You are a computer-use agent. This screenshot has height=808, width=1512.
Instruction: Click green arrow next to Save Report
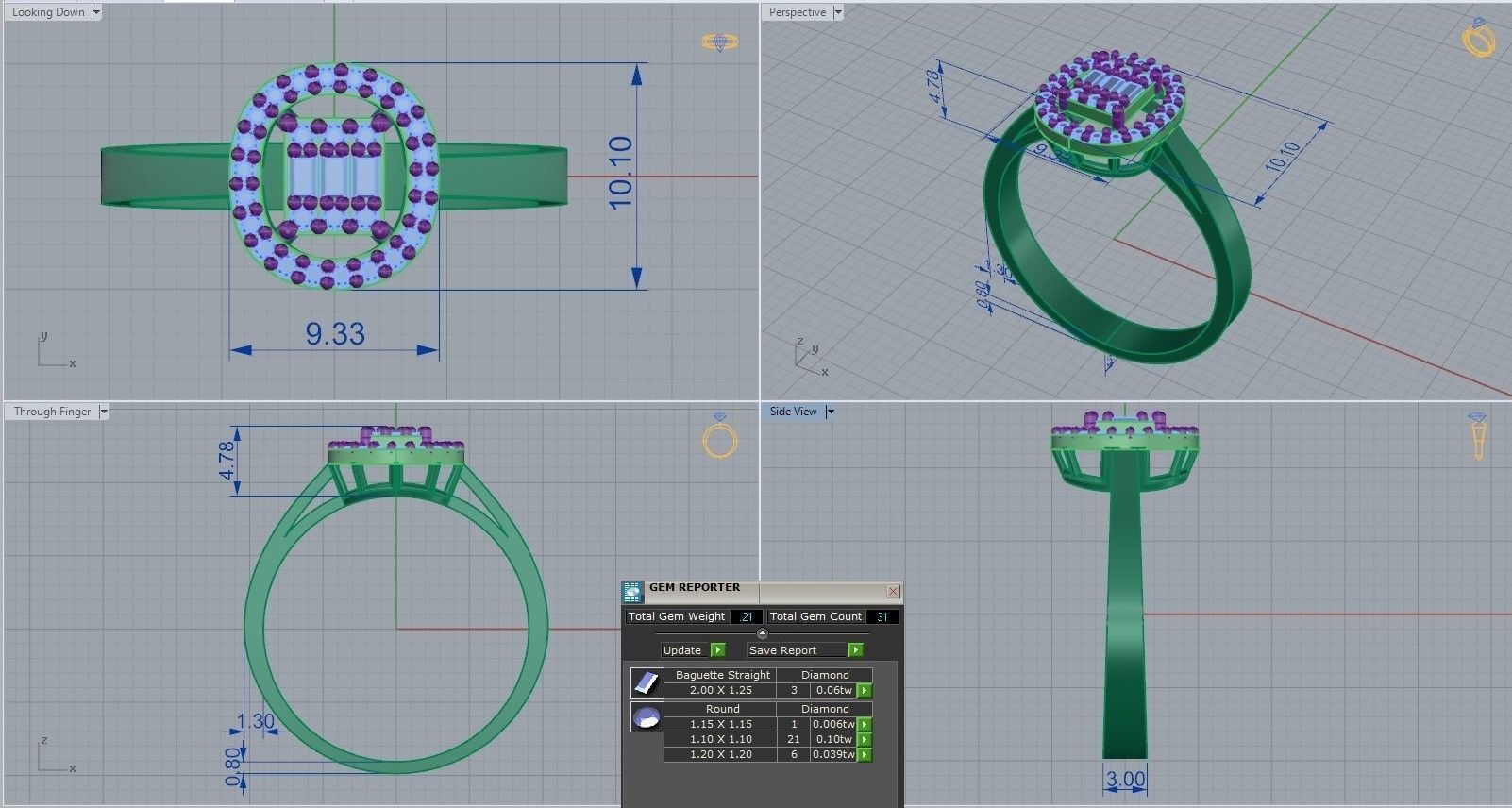pyautogui.click(x=856, y=650)
